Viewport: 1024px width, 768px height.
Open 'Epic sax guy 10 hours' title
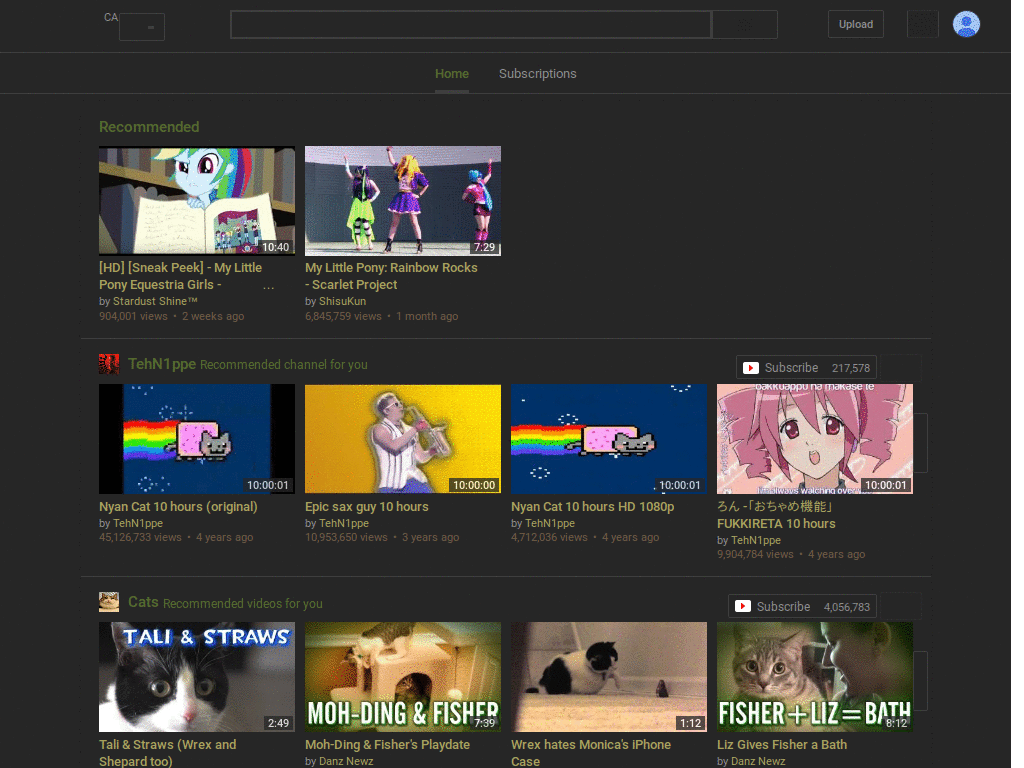click(x=366, y=506)
